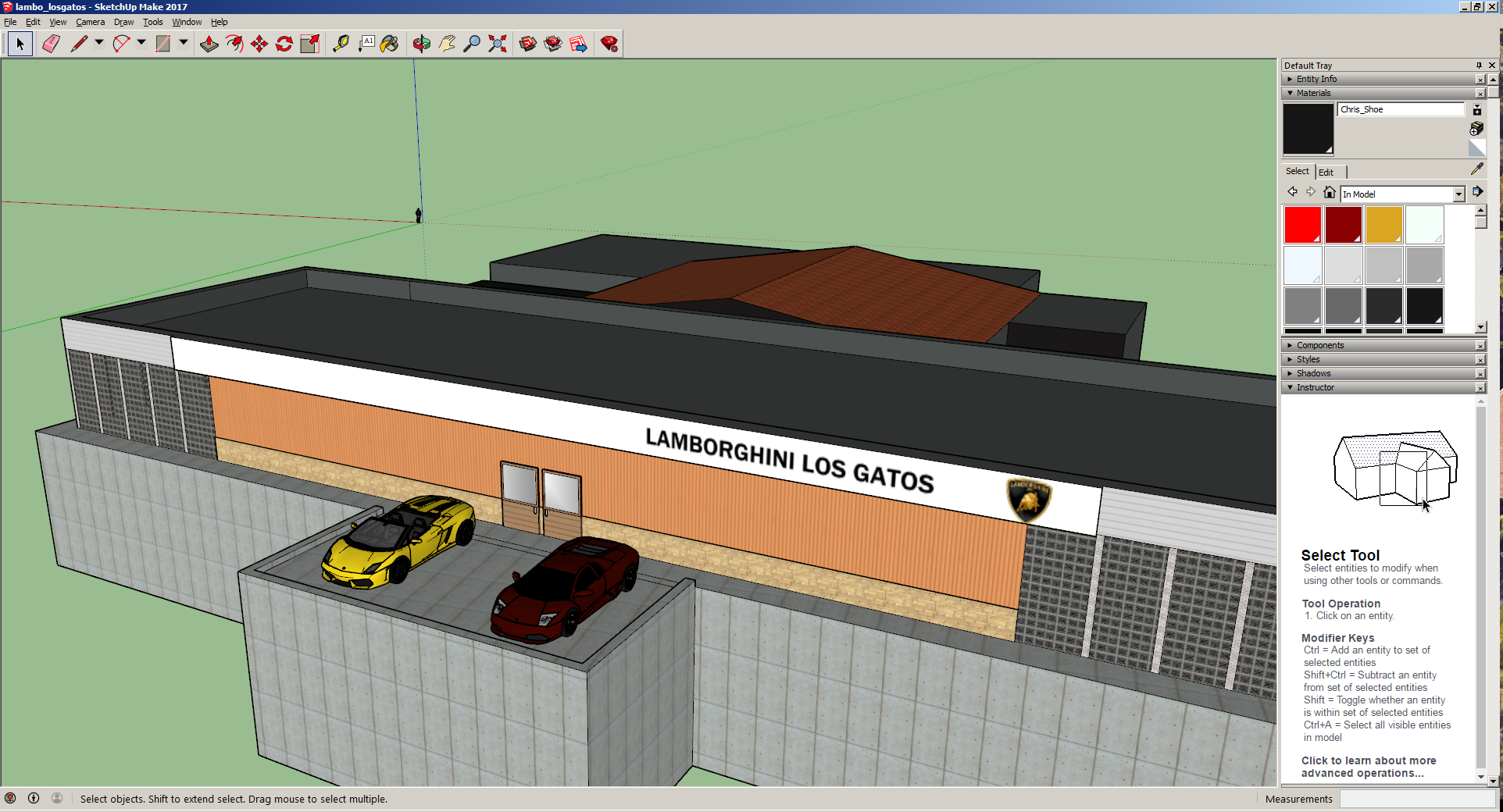Open the Tools menu
Viewport: 1503px width, 812px height.
[x=152, y=22]
